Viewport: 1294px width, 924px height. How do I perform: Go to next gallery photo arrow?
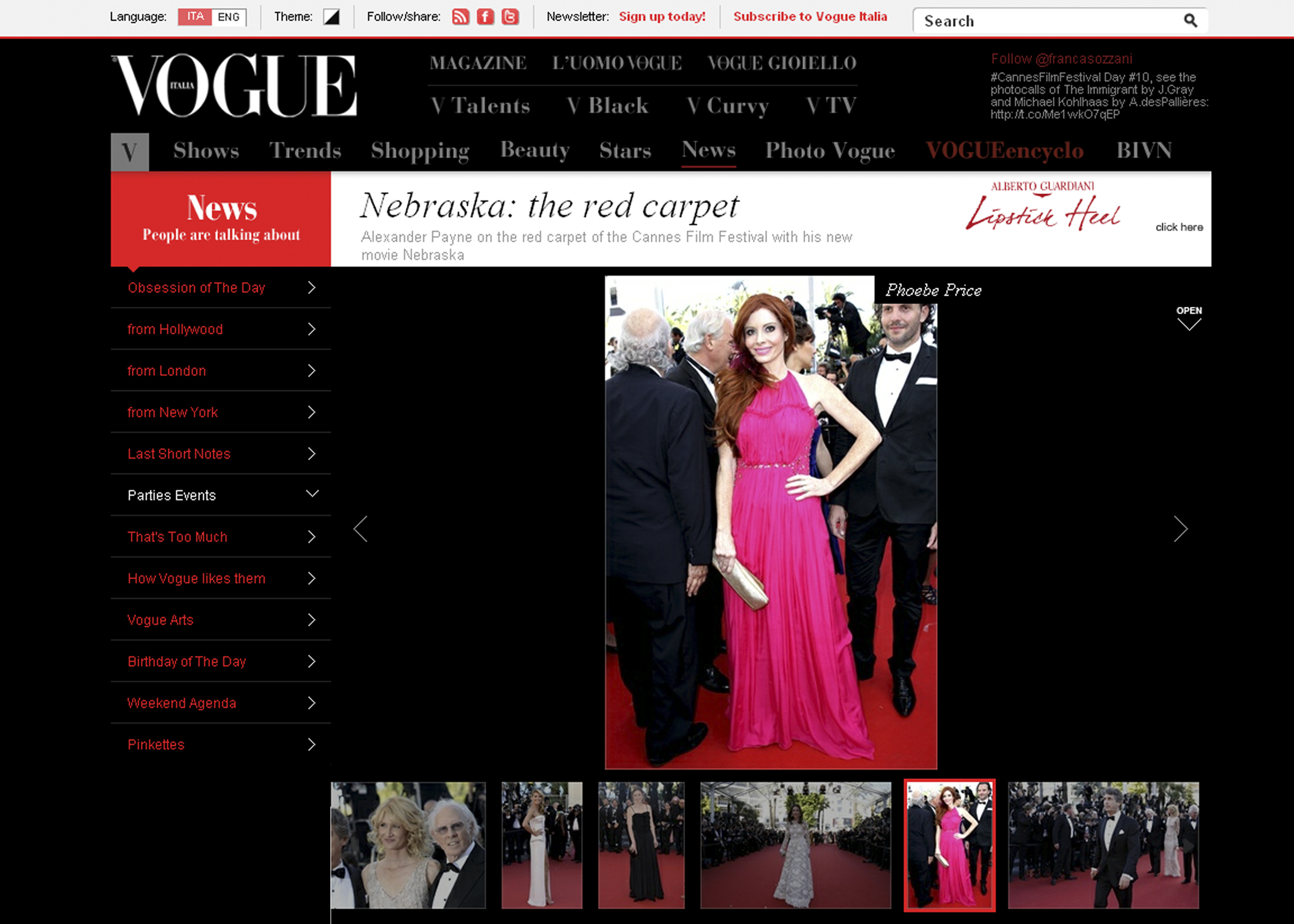pyautogui.click(x=1180, y=529)
